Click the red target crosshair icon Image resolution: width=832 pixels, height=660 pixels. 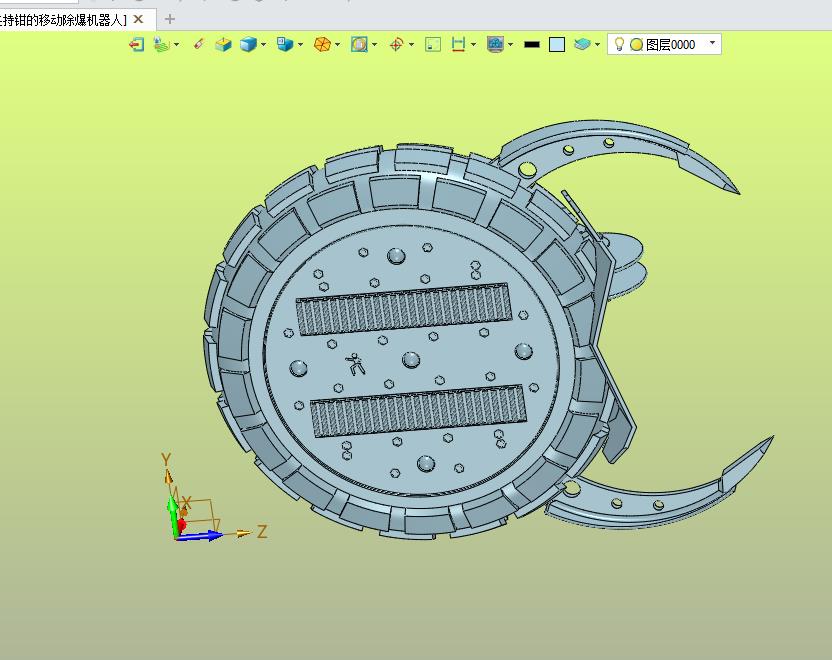pos(396,45)
